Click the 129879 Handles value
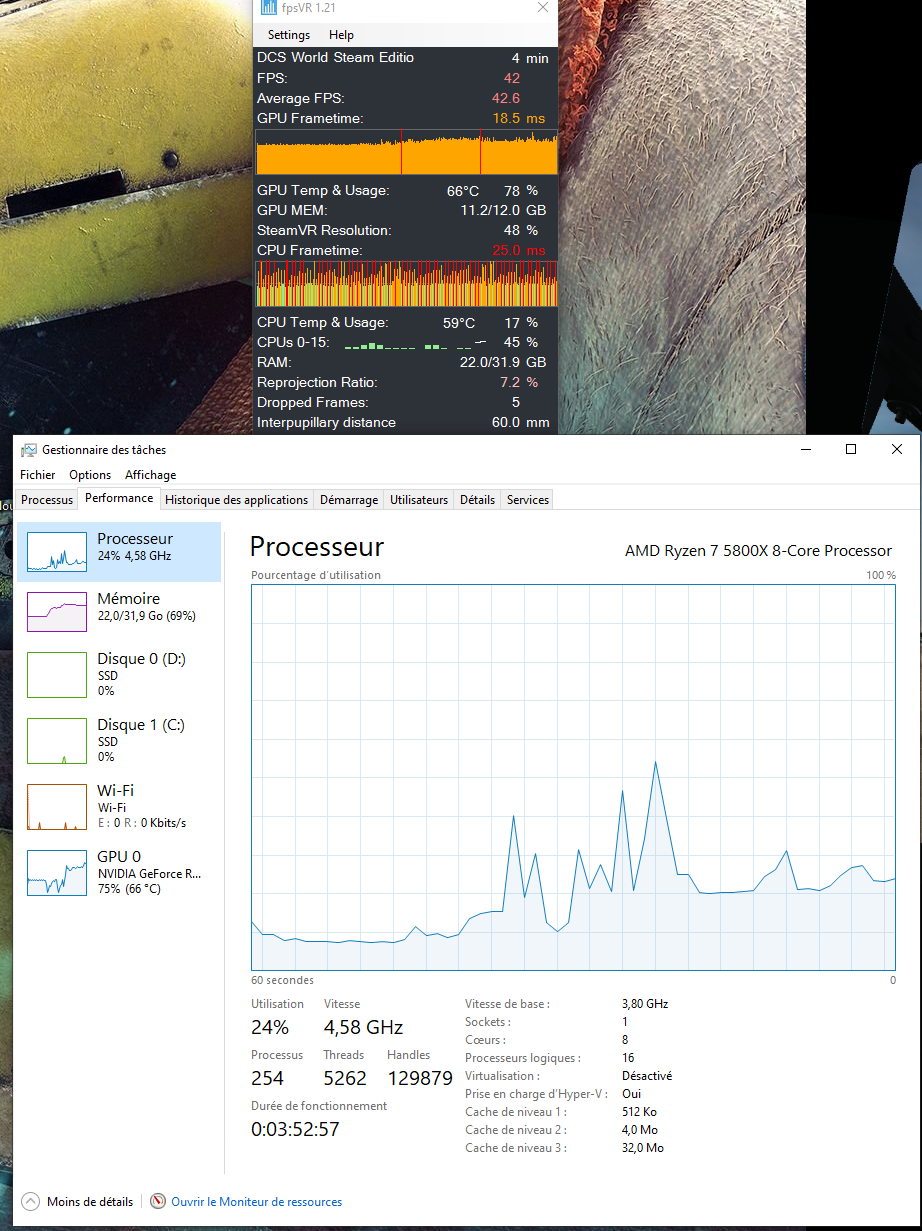This screenshot has height=1231, width=922. point(419,1079)
